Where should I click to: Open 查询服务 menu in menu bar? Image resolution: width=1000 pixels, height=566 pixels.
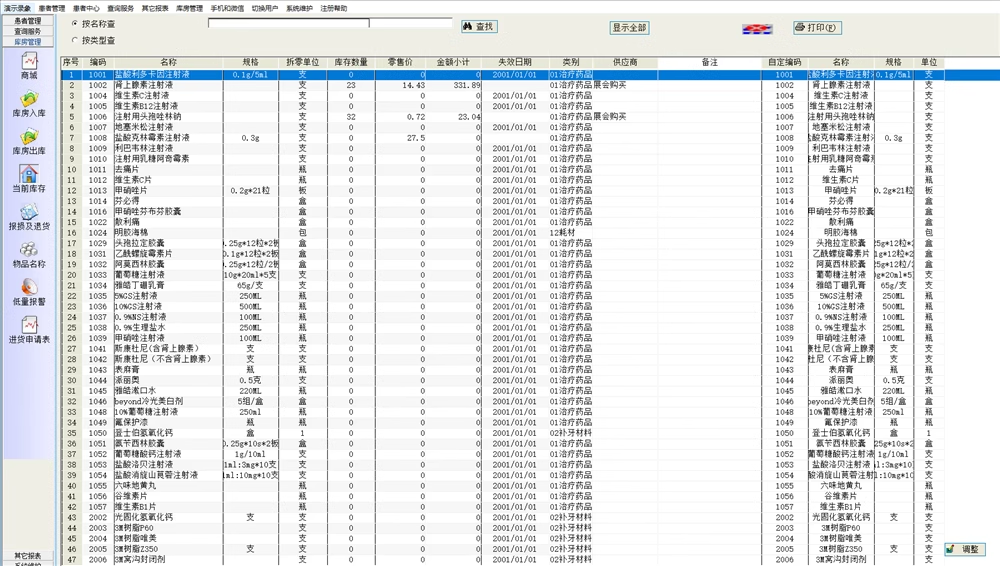(x=121, y=8)
